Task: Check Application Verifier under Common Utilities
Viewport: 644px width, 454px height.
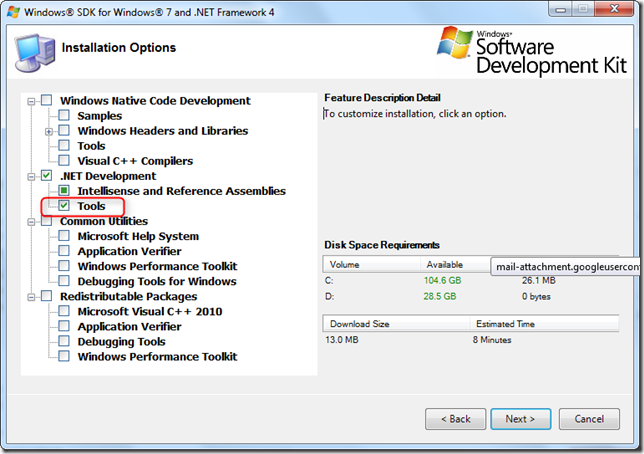Action: point(64,251)
